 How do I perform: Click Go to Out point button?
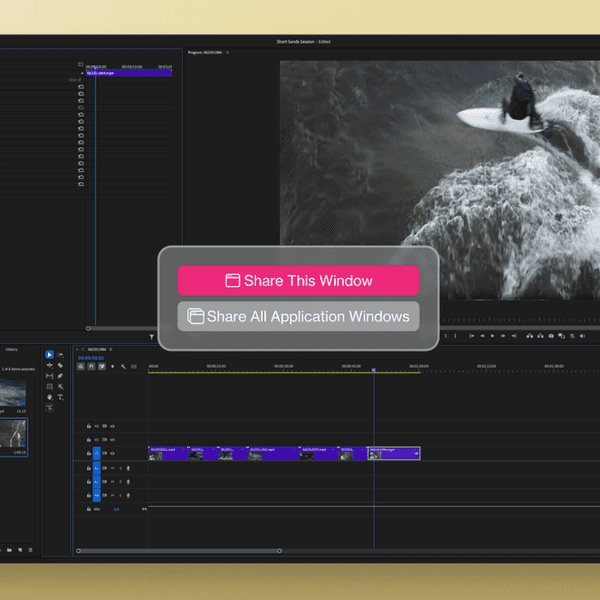[x=514, y=336]
